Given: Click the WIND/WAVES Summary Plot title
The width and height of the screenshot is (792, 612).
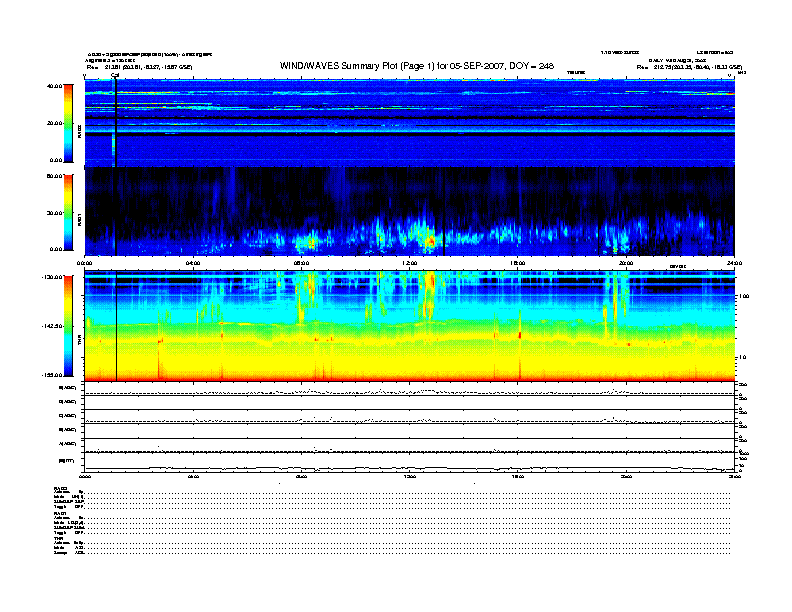Looking at the screenshot, I should [417, 66].
